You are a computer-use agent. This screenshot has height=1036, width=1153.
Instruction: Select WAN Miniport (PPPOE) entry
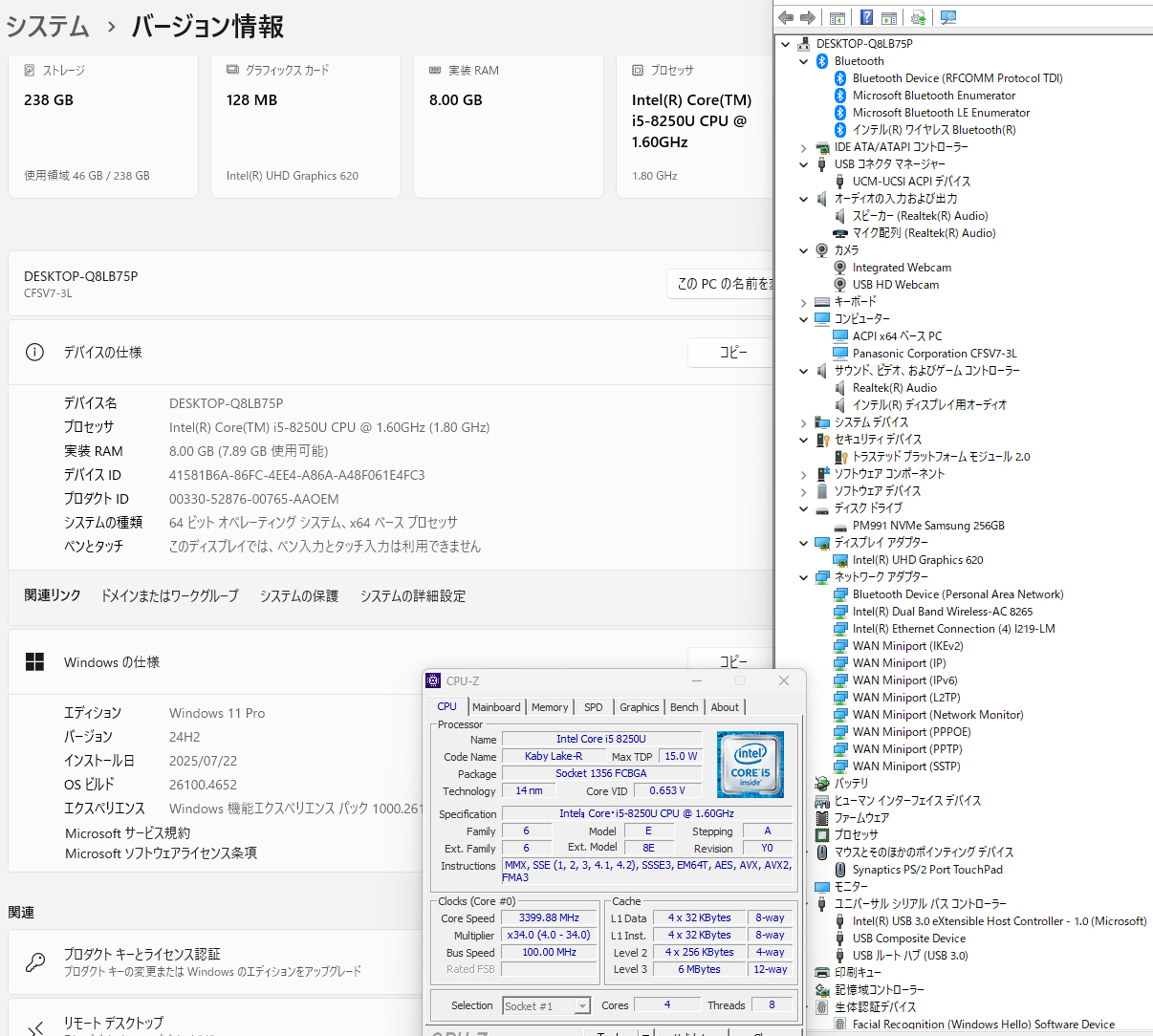coord(912,732)
